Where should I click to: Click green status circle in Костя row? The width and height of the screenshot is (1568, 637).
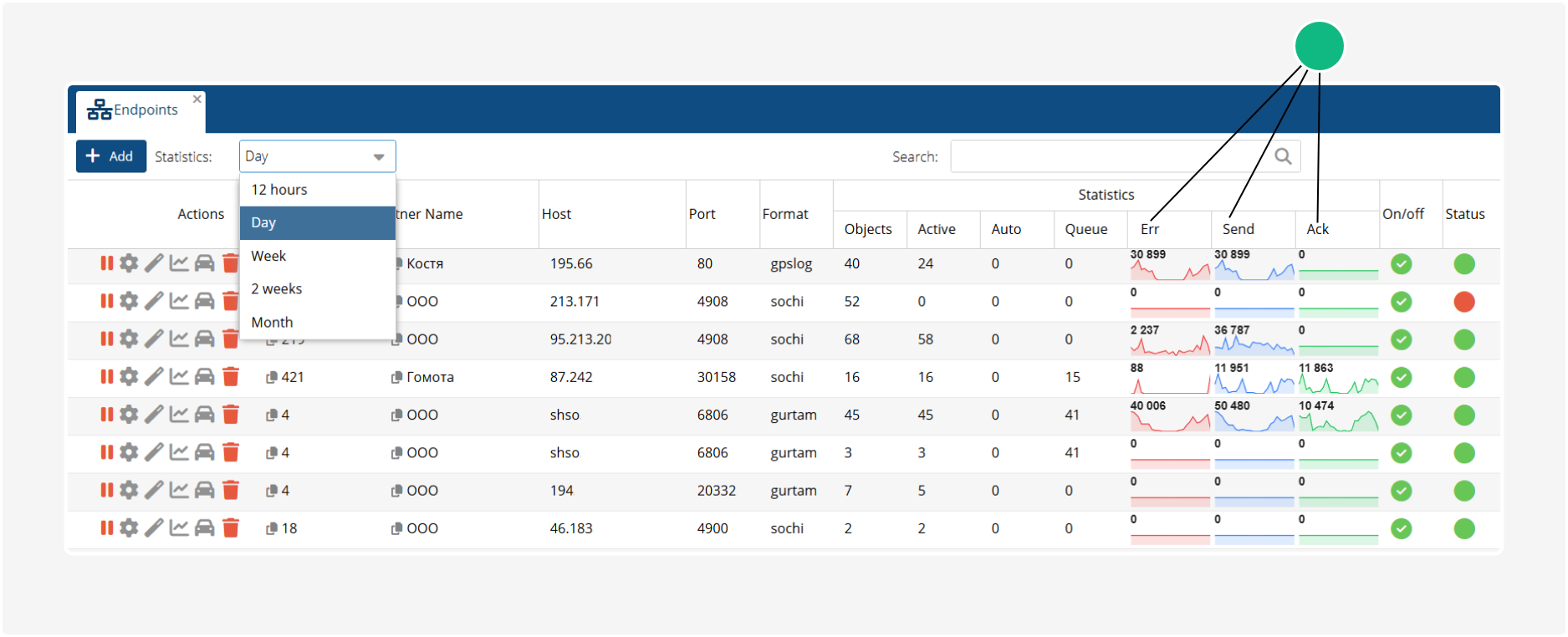click(1464, 264)
